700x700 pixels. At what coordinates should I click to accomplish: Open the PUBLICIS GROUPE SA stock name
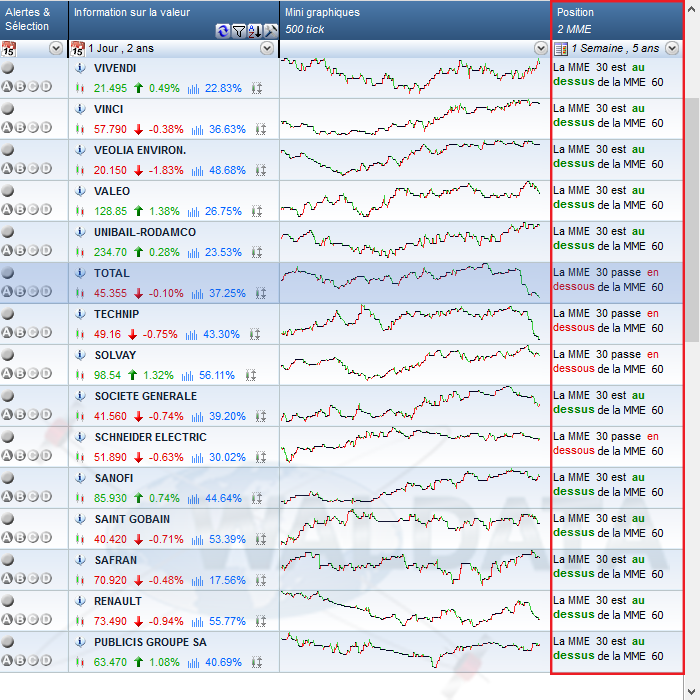tap(150, 642)
